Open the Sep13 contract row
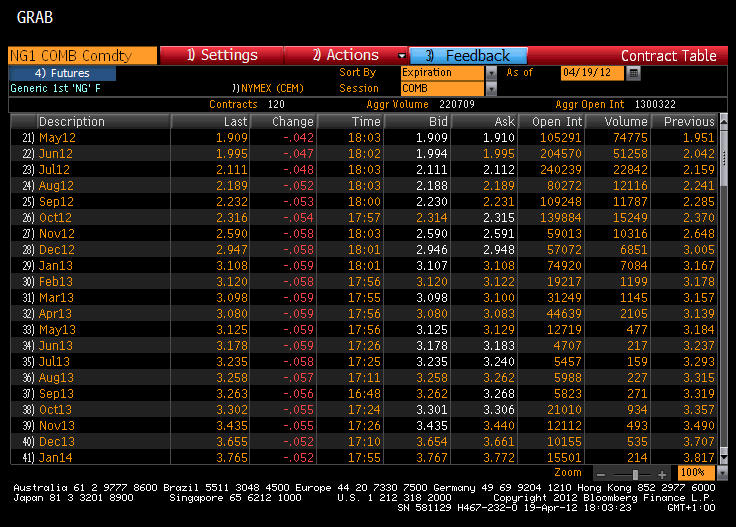This screenshot has height=527, width=736. tap(364, 393)
